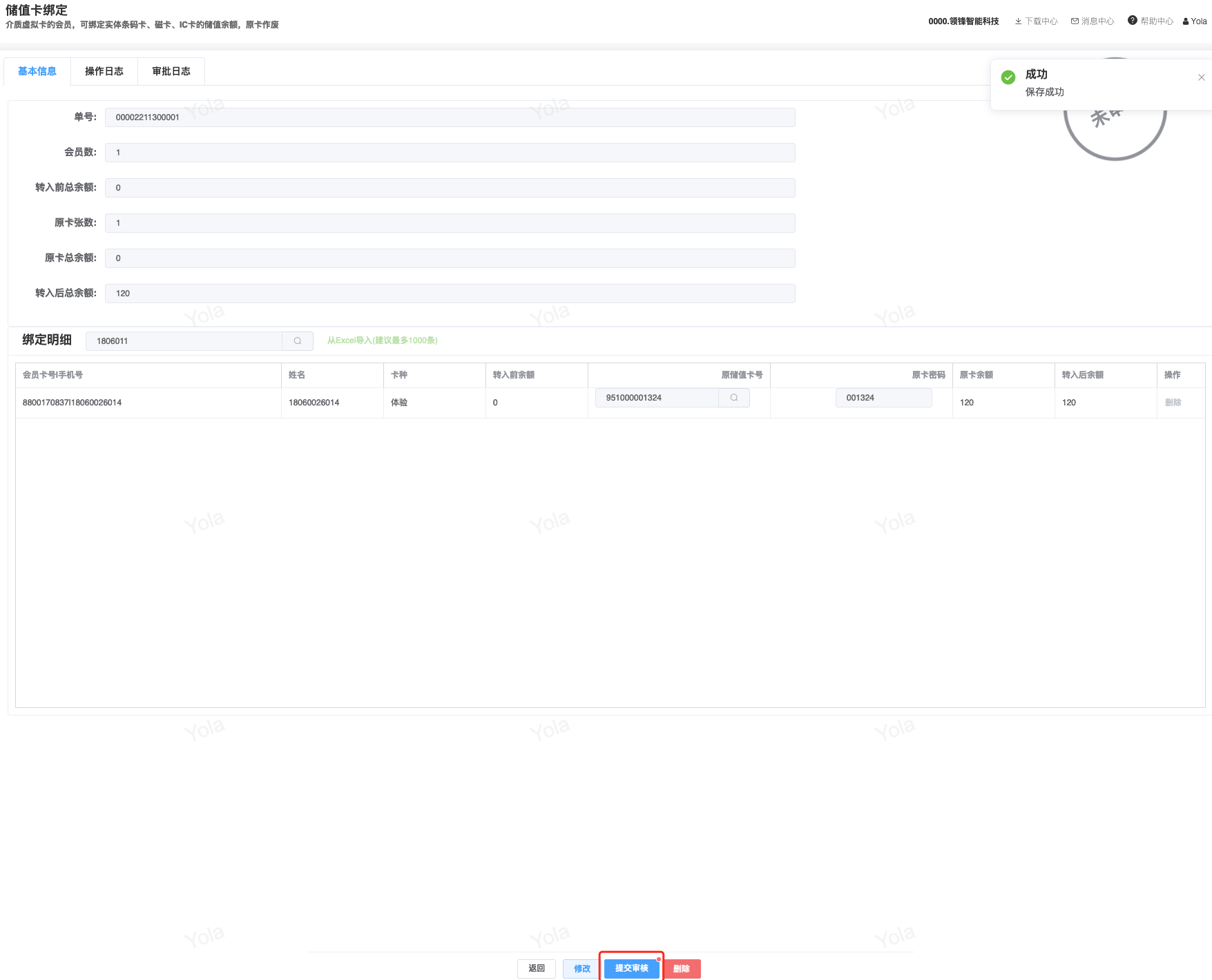This screenshot has width=1212, height=980.
Task: Click the 原储值卡号 input showing 951000001324
Action: 657,398
